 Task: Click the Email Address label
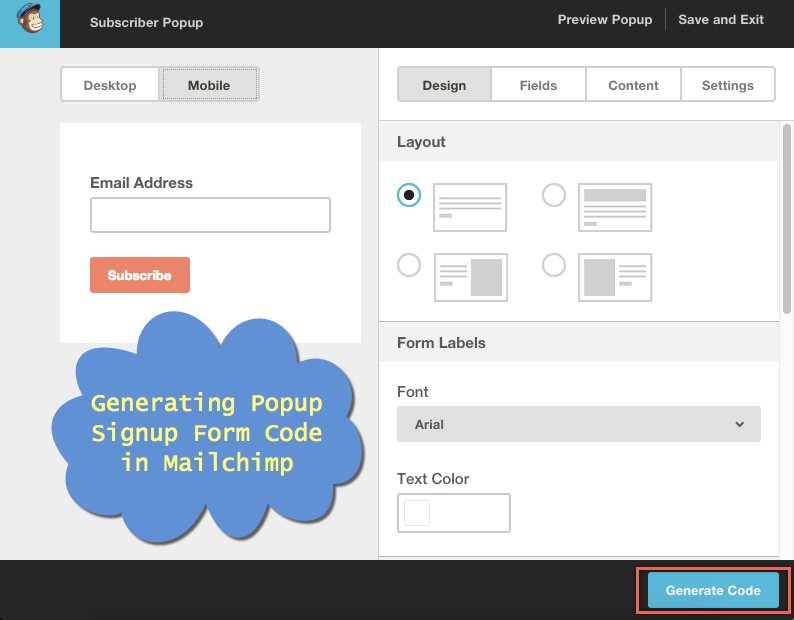(x=141, y=183)
